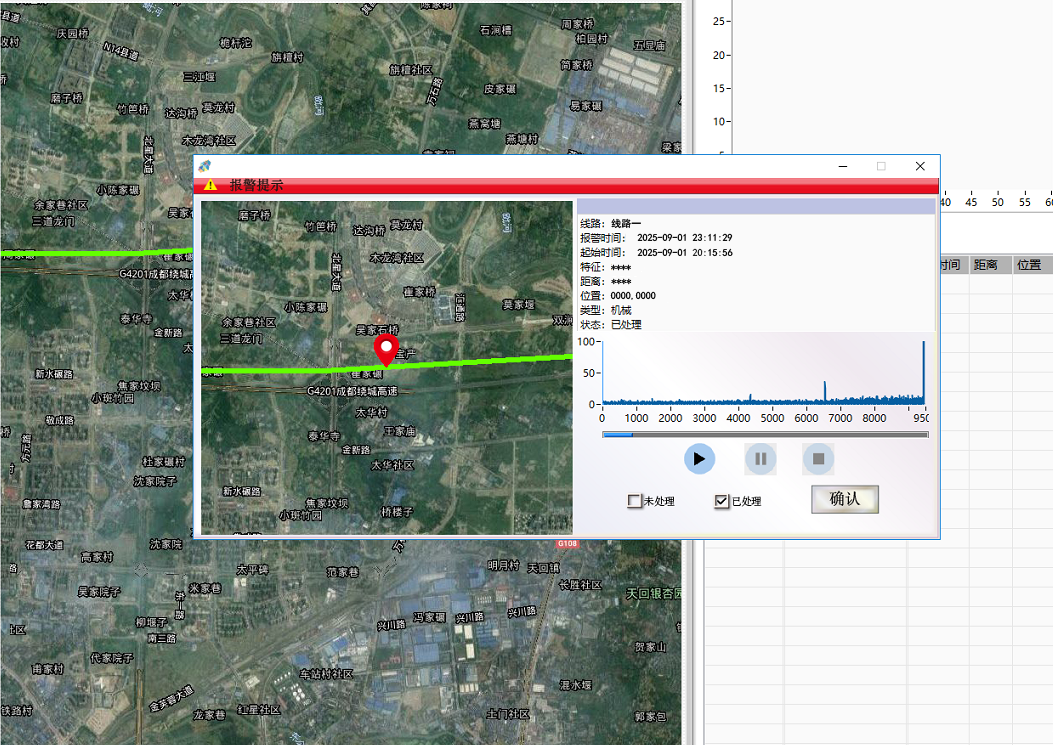Click the yellow warning triangle icon
Image resolution: width=1053 pixels, height=745 pixels.
pos(210,185)
